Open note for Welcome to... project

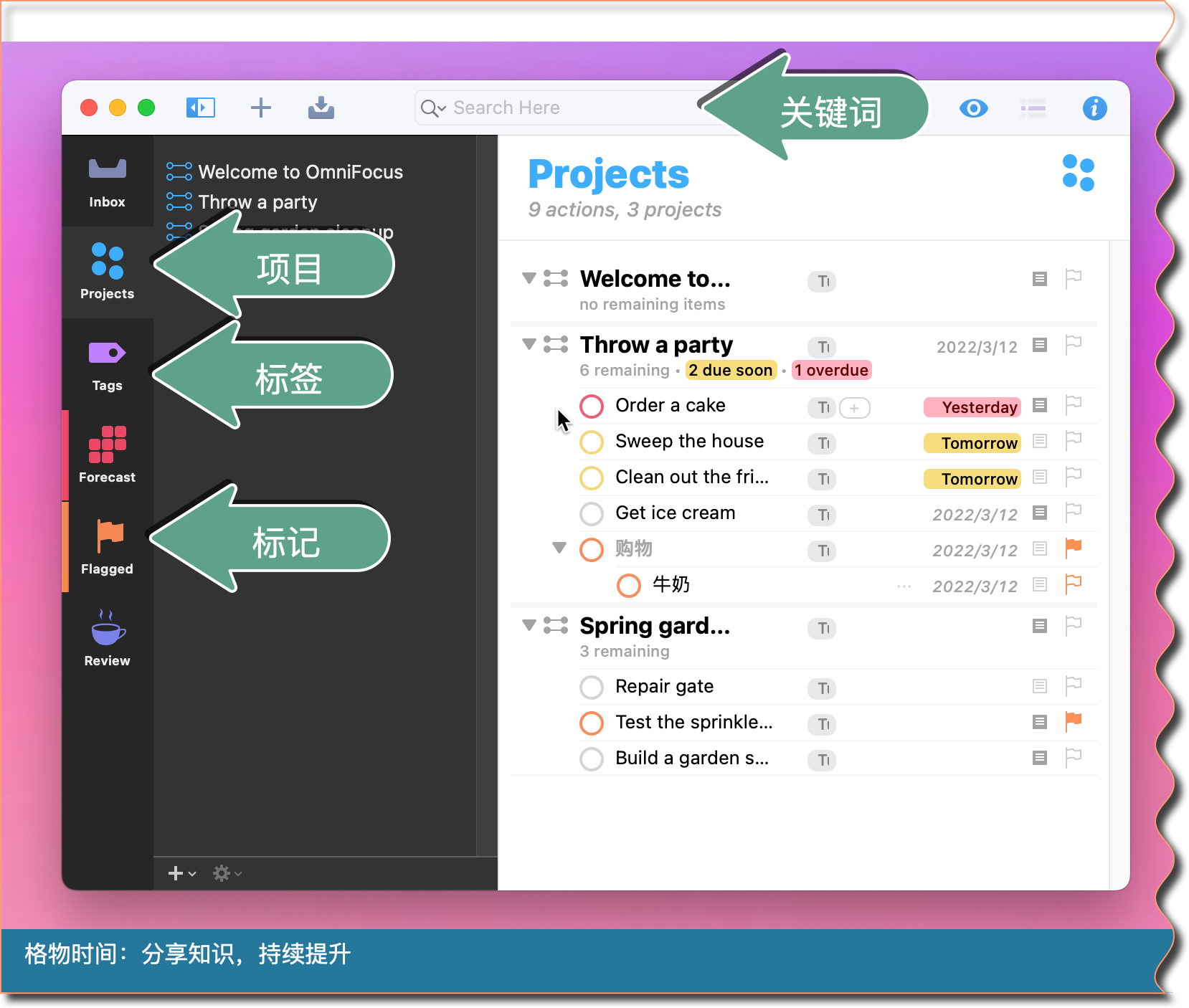[1040, 279]
